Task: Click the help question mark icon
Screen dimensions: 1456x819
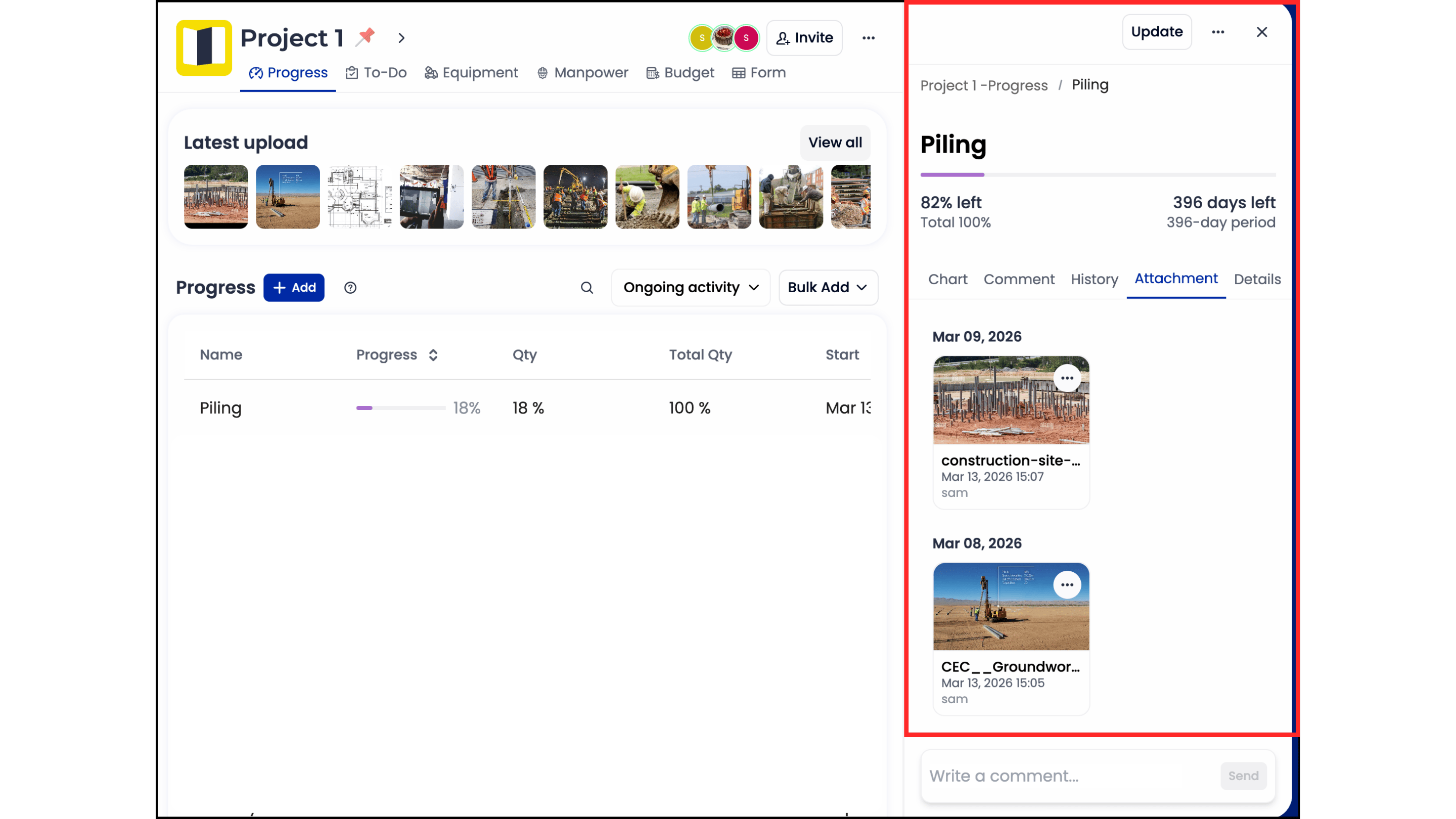Action: (350, 288)
